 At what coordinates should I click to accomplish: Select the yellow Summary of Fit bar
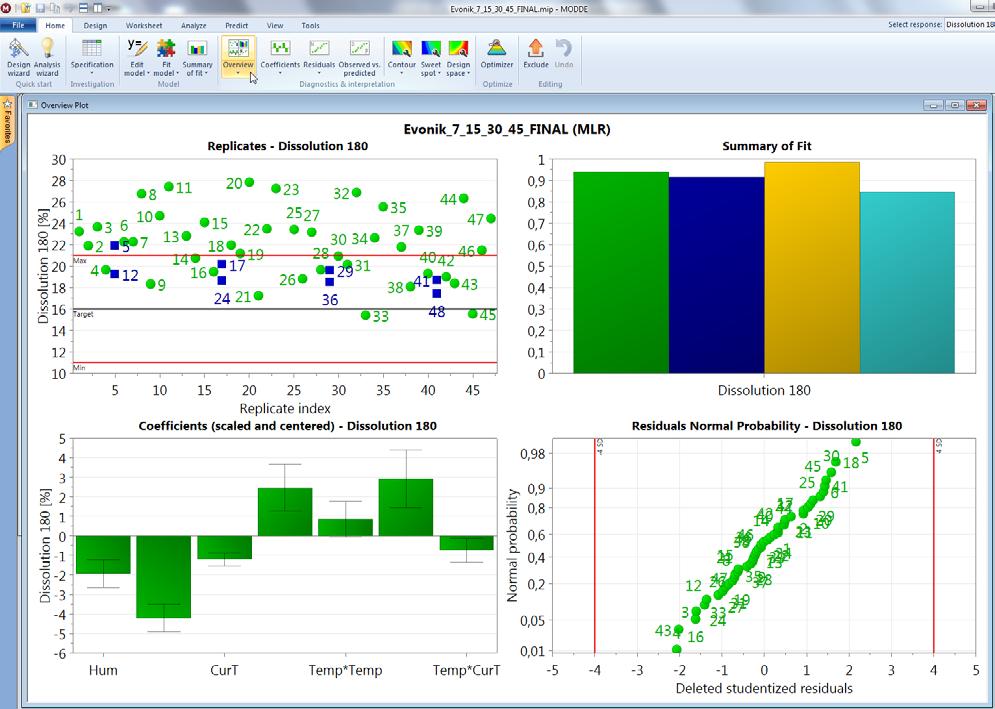812,268
